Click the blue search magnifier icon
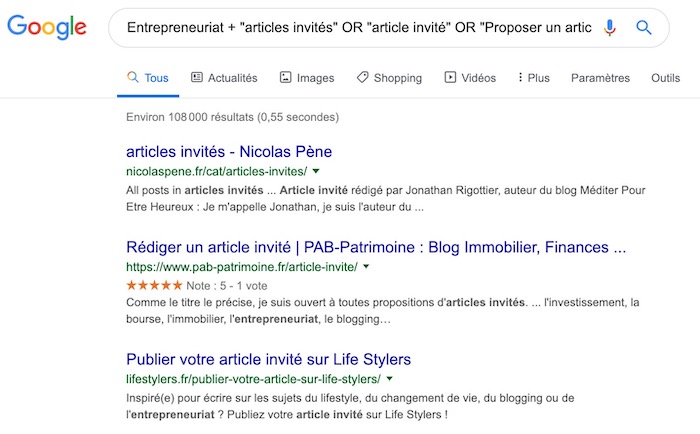This screenshot has width=700, height=434. click(x=644, y=28)
